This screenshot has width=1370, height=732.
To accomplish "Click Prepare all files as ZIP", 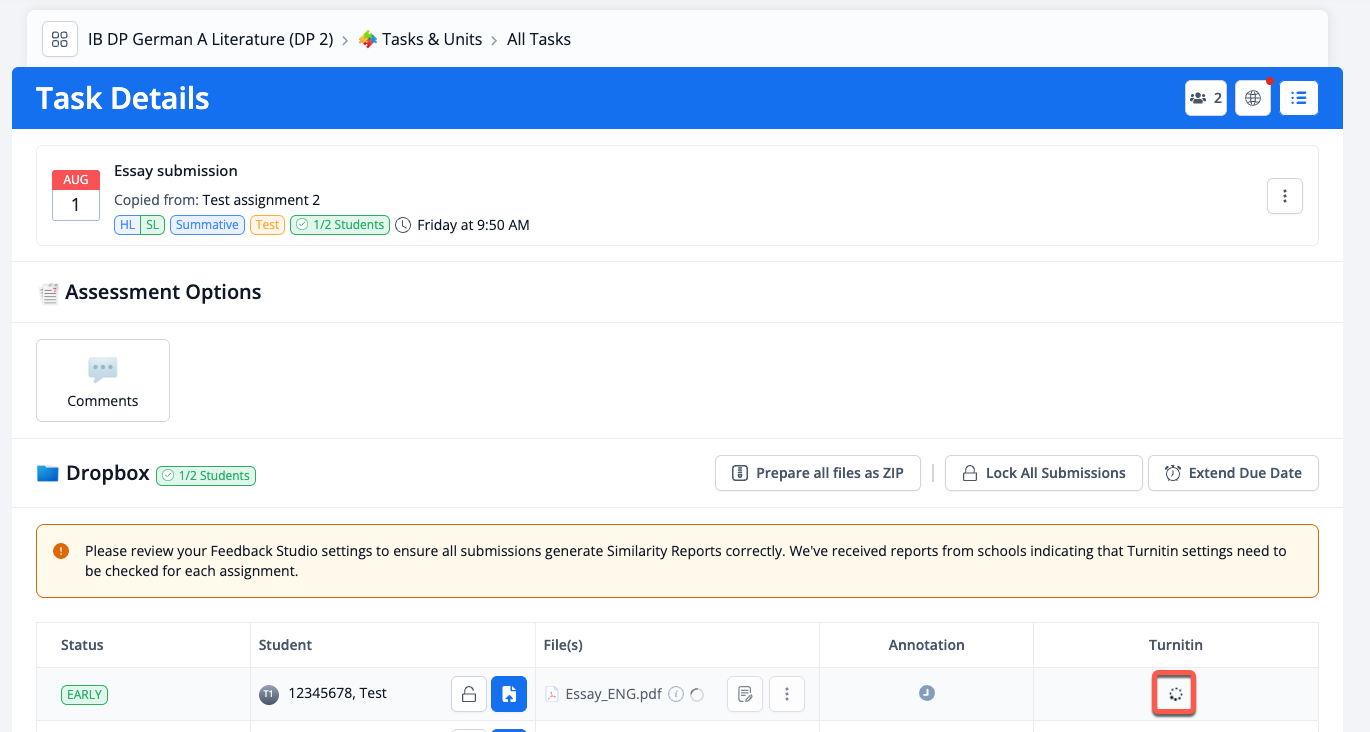I will (817, 473).
